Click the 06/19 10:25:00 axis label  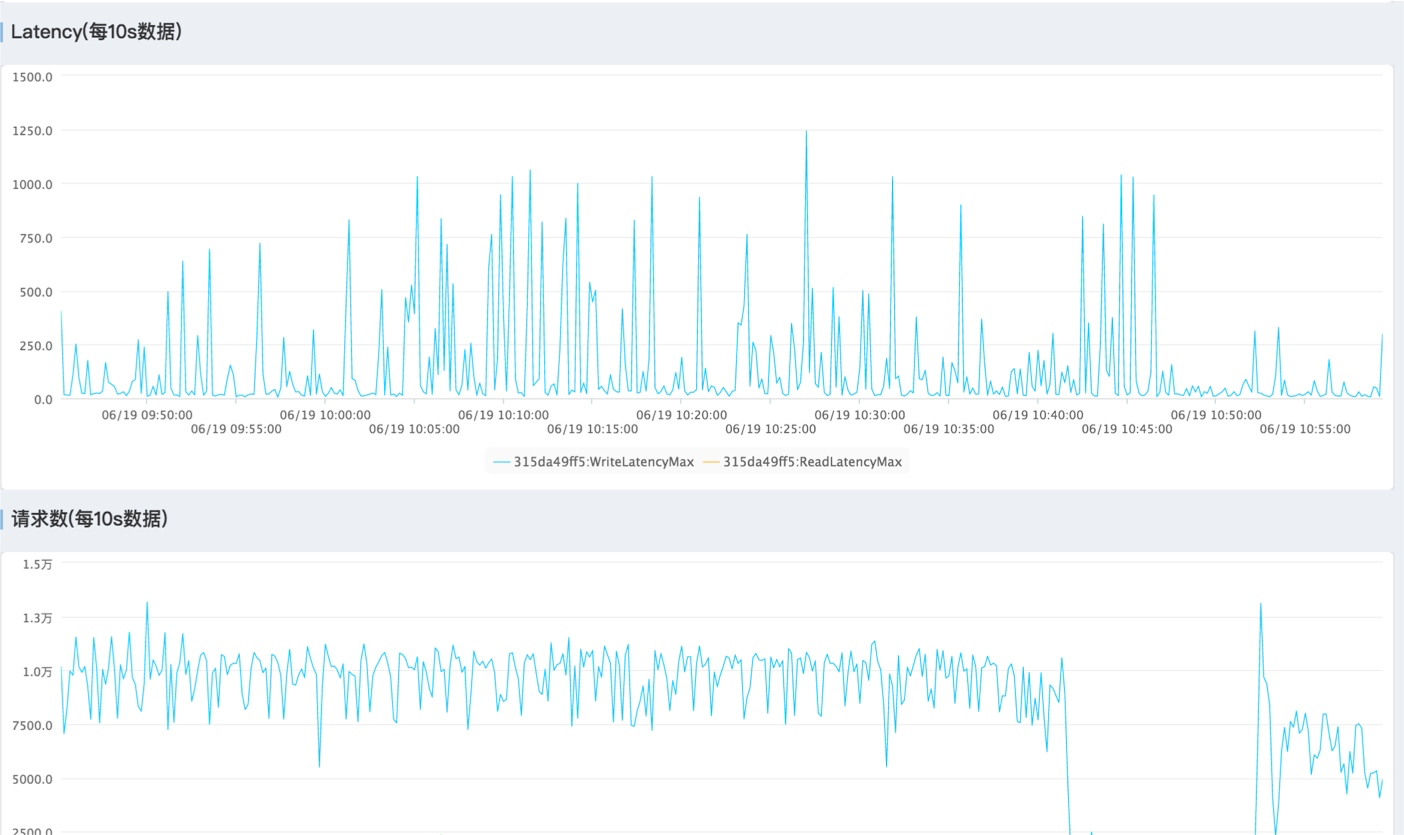[x=770, y=429]
